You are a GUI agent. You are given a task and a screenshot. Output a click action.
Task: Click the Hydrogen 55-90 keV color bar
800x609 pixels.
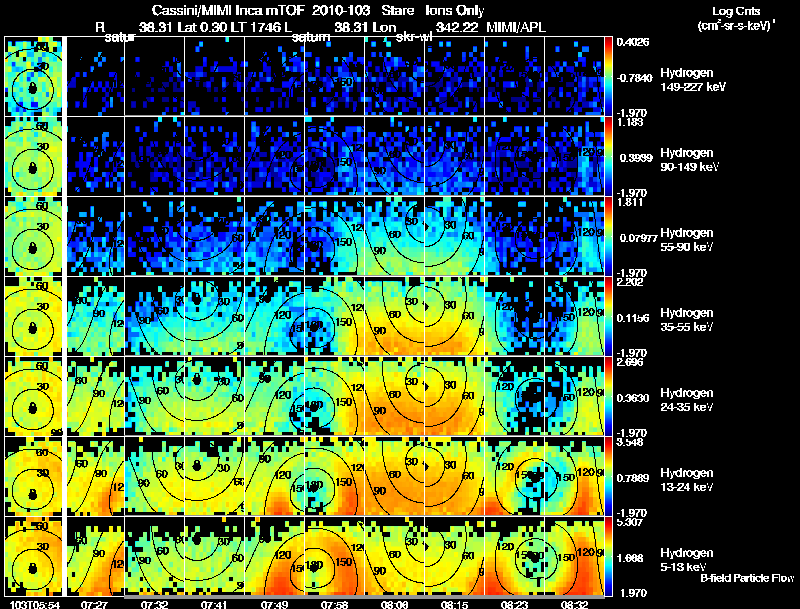click(608, 236)
